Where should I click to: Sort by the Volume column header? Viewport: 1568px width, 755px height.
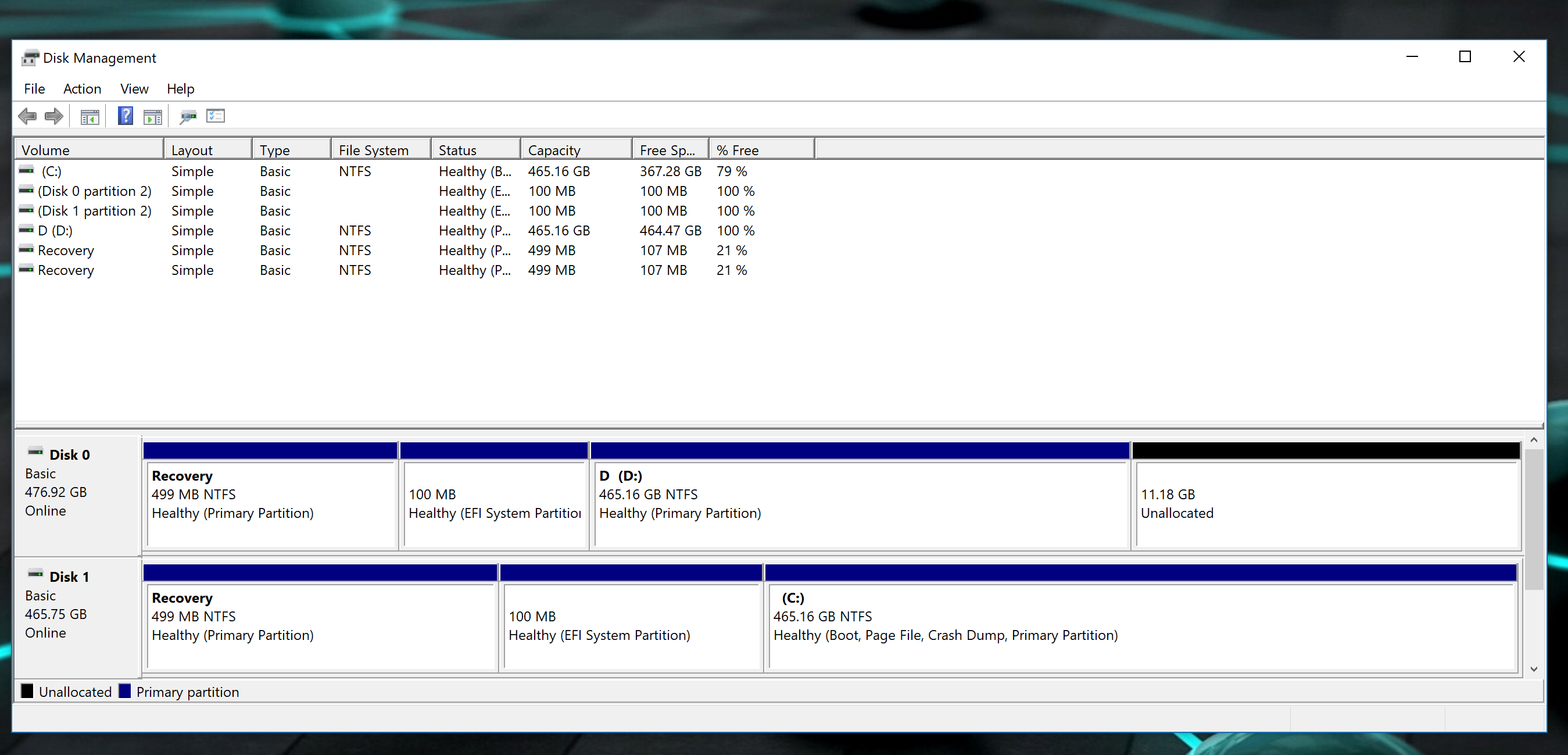[89, 150]
